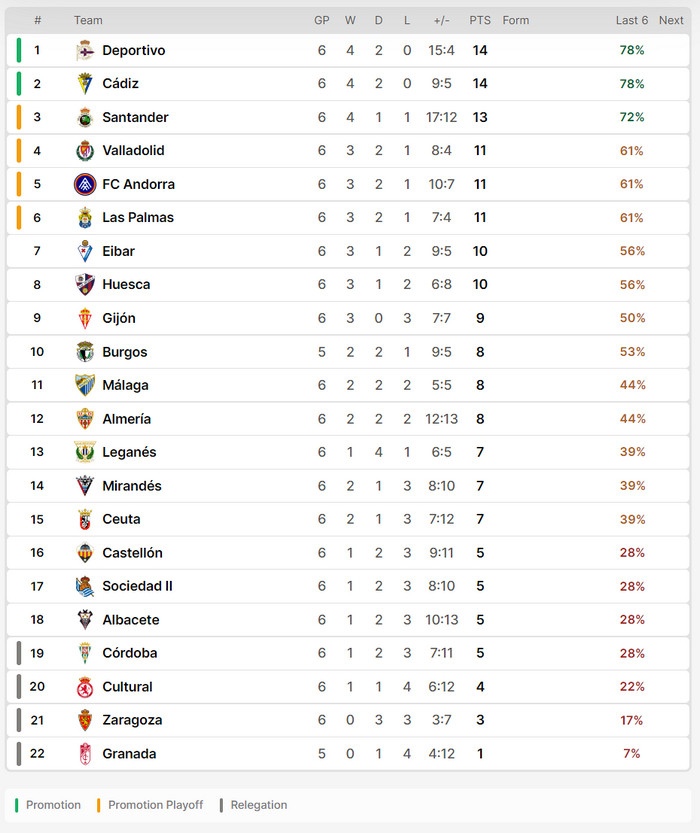Click the Next column header

[x=671, y=20]
